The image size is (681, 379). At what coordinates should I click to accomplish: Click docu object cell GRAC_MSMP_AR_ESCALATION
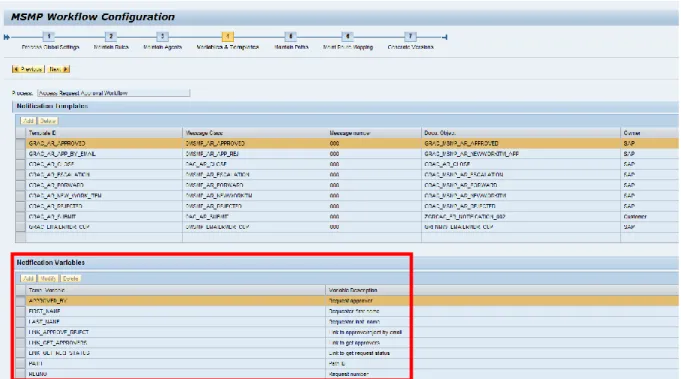[x=521, y=175]
